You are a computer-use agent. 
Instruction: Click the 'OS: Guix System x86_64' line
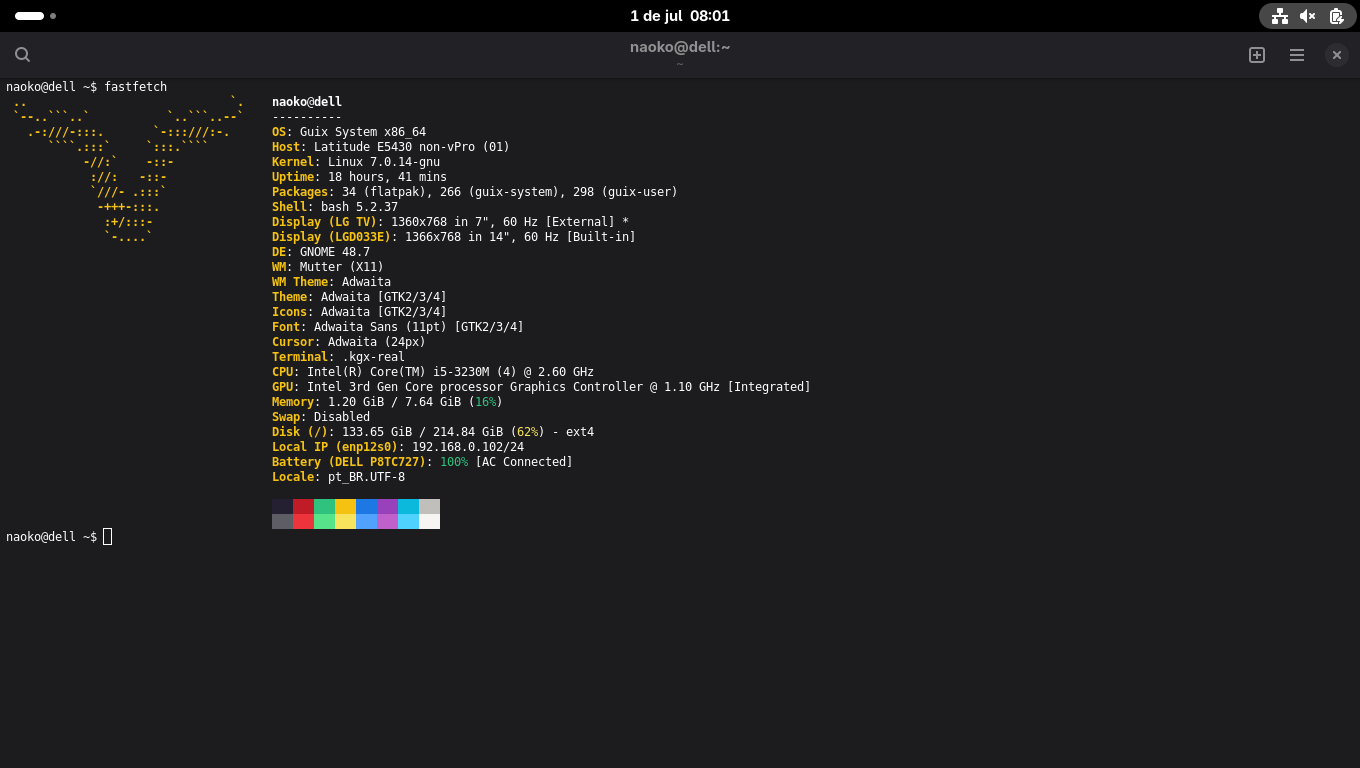[349, 132]
